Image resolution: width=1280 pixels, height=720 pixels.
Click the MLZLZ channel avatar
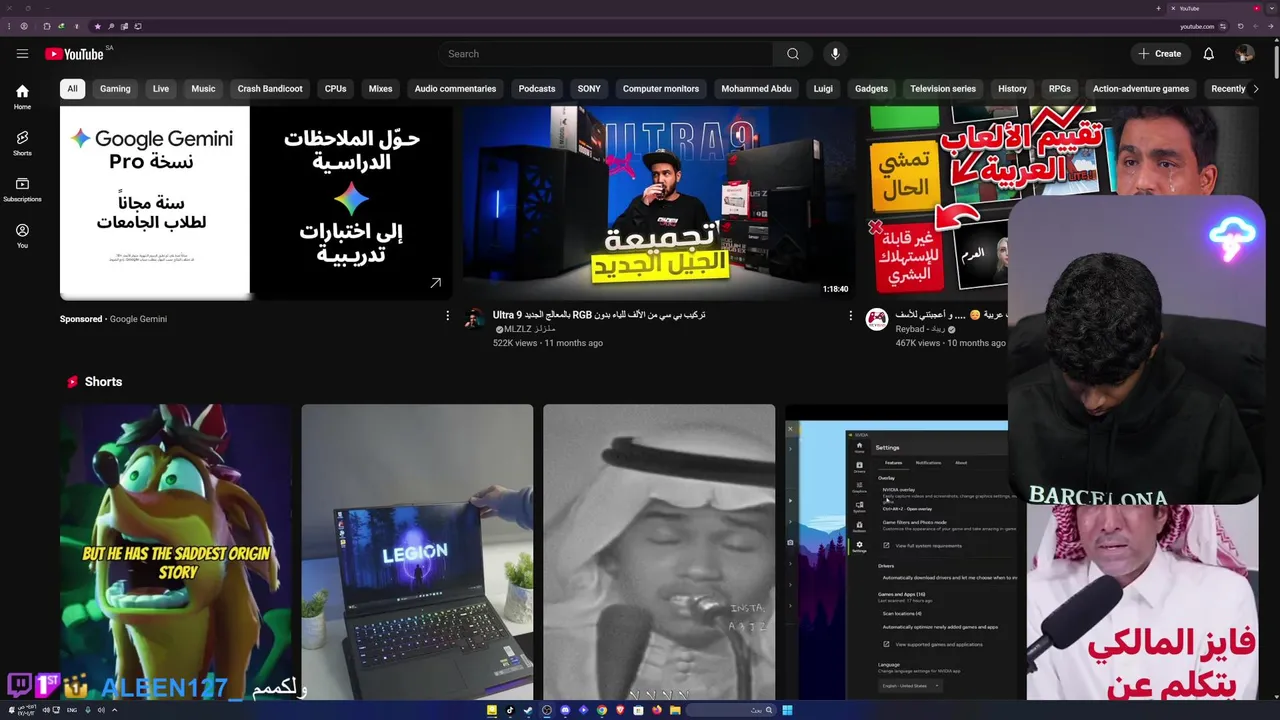coord(476,319)
